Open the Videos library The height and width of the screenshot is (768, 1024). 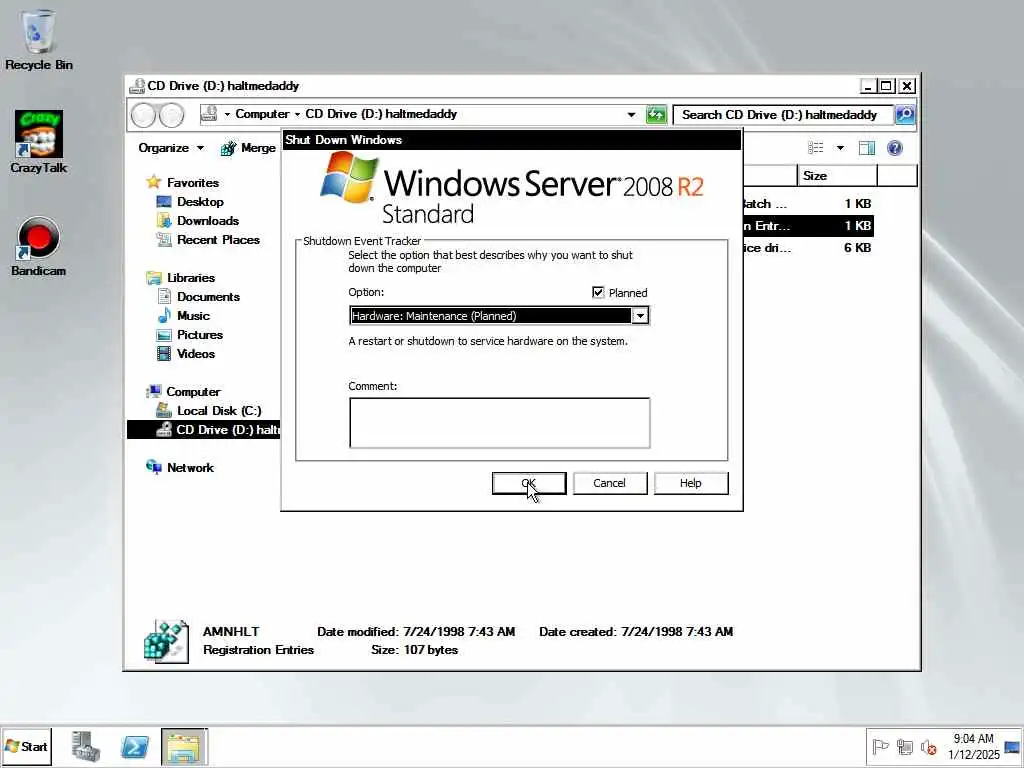196,353
